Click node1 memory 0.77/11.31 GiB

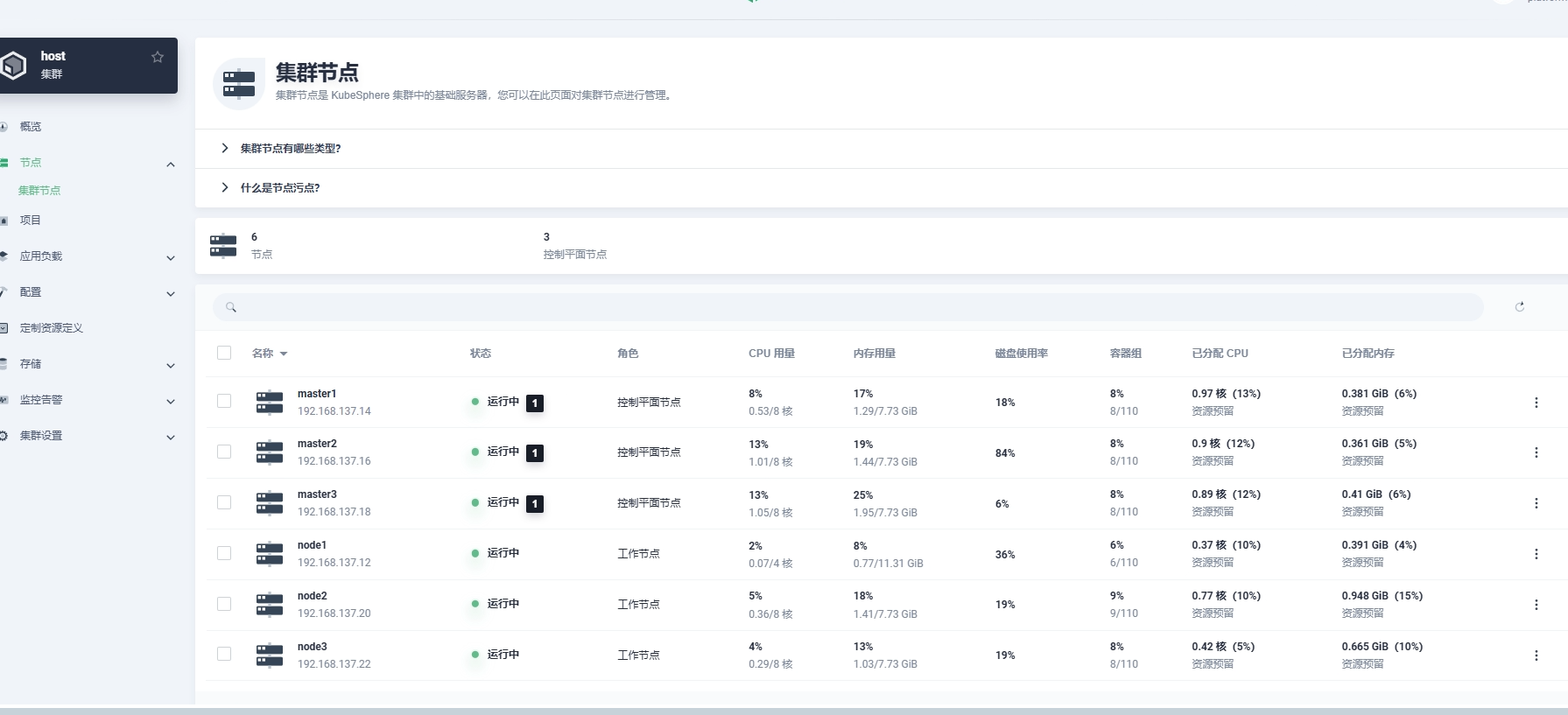889,564
